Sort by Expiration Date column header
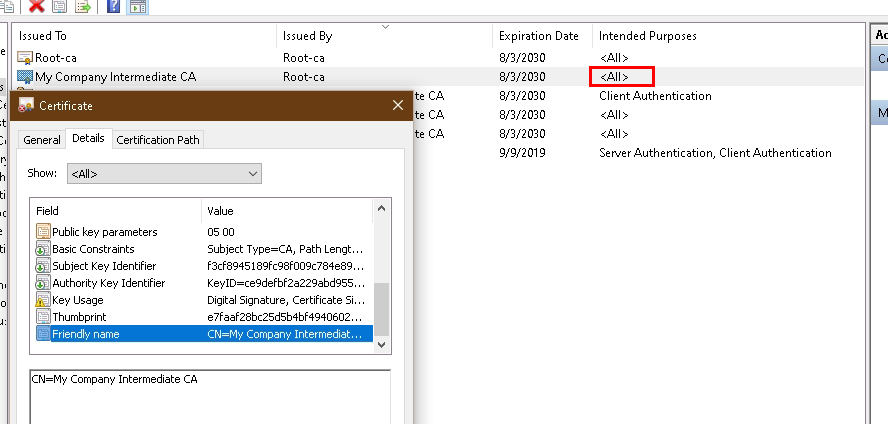The height and width of the screenshot is (424, 888). (x=540, y=36)
